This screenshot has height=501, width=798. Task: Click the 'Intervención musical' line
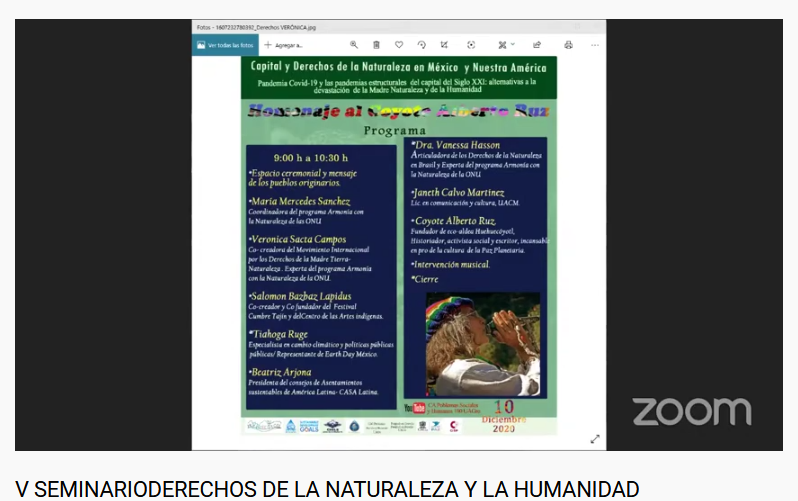[450, 265]
